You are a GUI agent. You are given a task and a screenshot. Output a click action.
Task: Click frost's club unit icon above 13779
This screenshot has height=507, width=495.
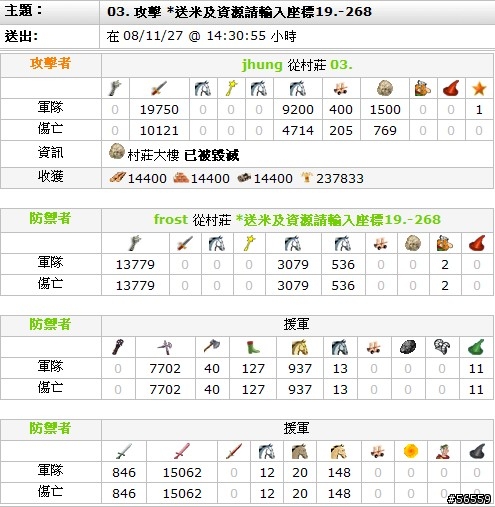coord(135,243)
